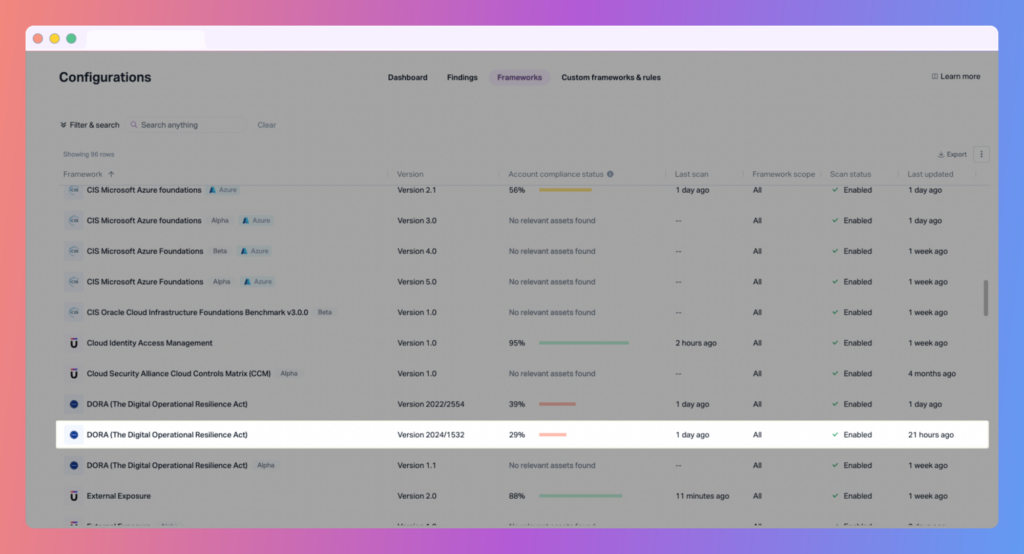Click the '4 months ago' last updated cell
Viewport: 1024px width, 554px height.
[x=931, y=374]
